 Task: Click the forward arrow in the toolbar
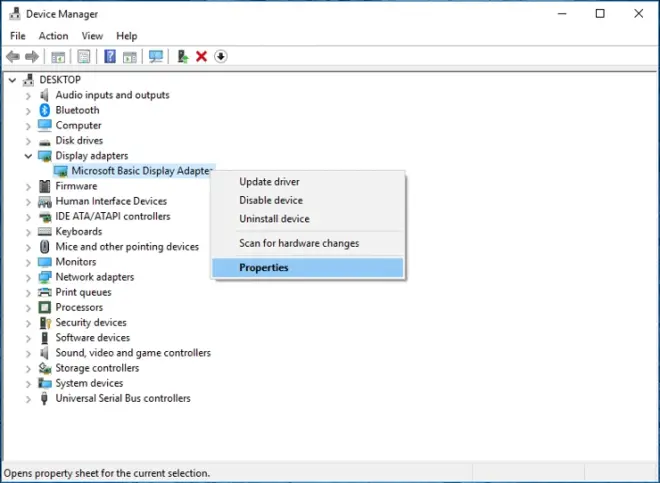tap(32, 56)
